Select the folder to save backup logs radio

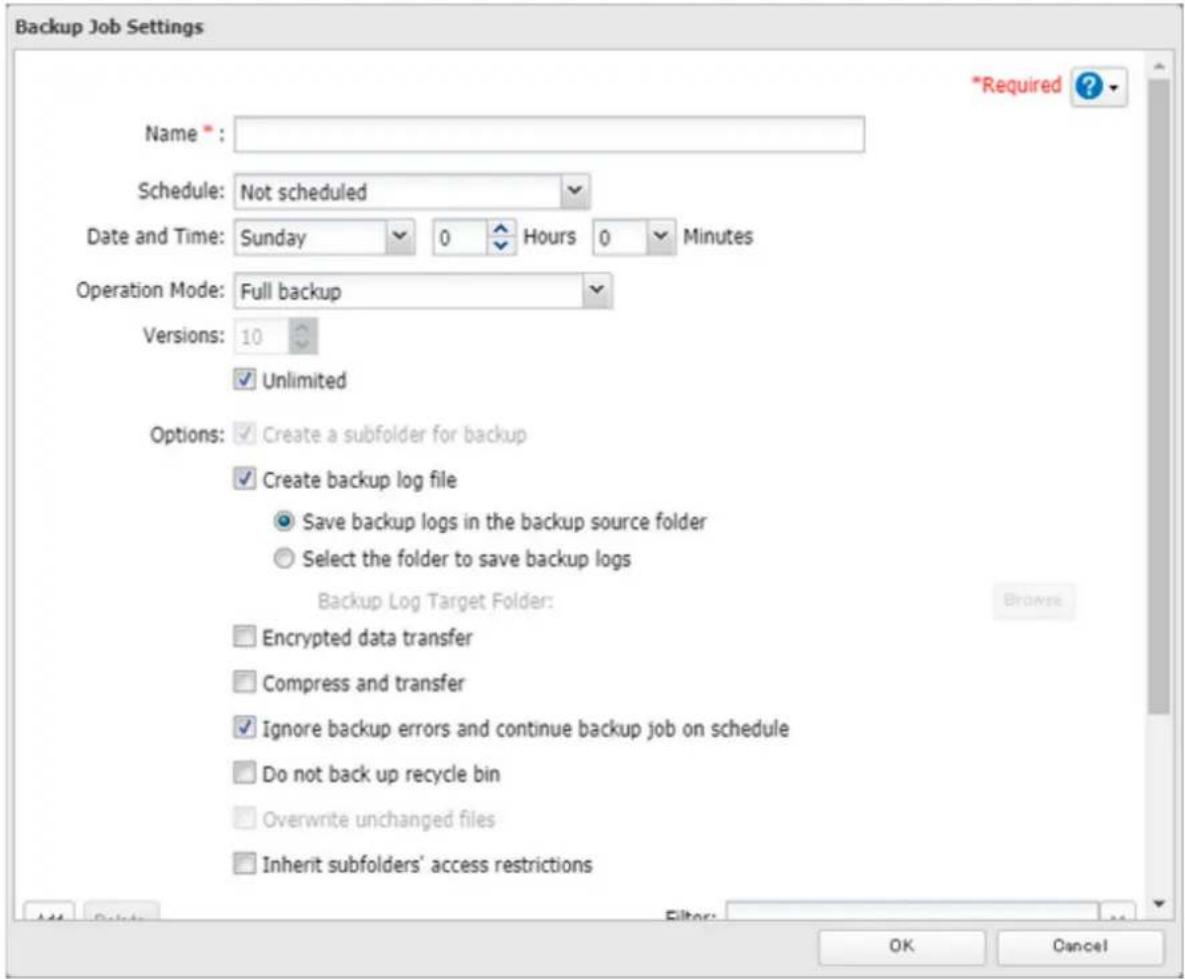(x=283, y=559)
